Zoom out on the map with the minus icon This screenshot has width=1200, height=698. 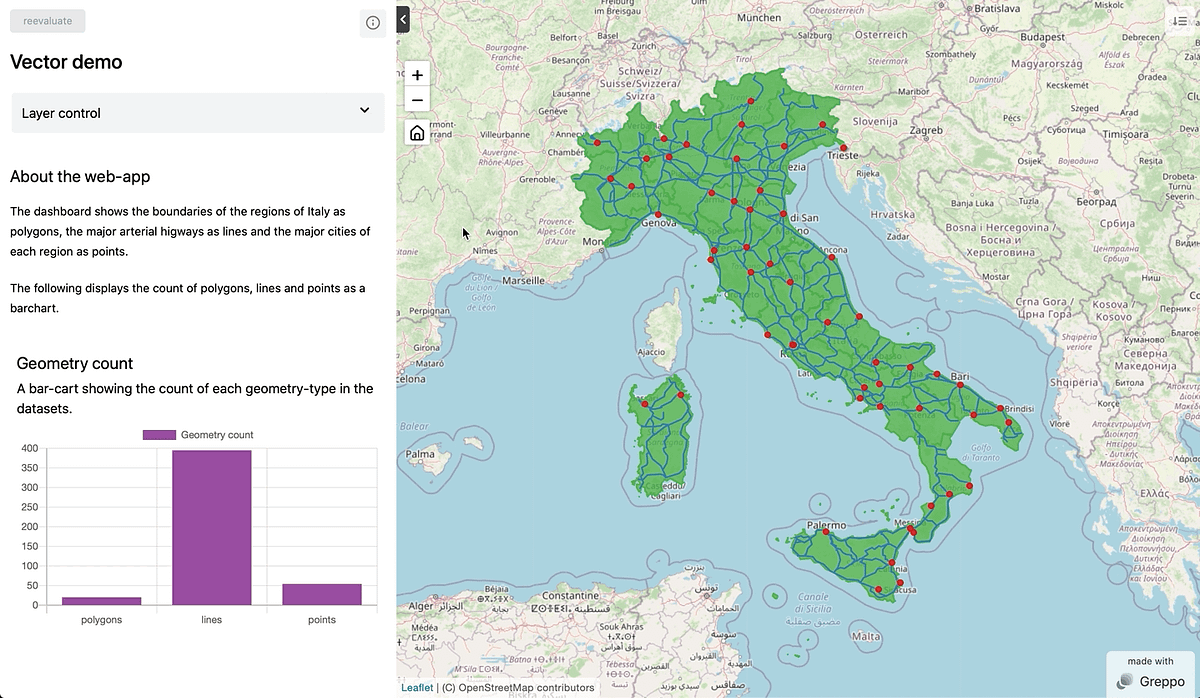coord(417,99)
